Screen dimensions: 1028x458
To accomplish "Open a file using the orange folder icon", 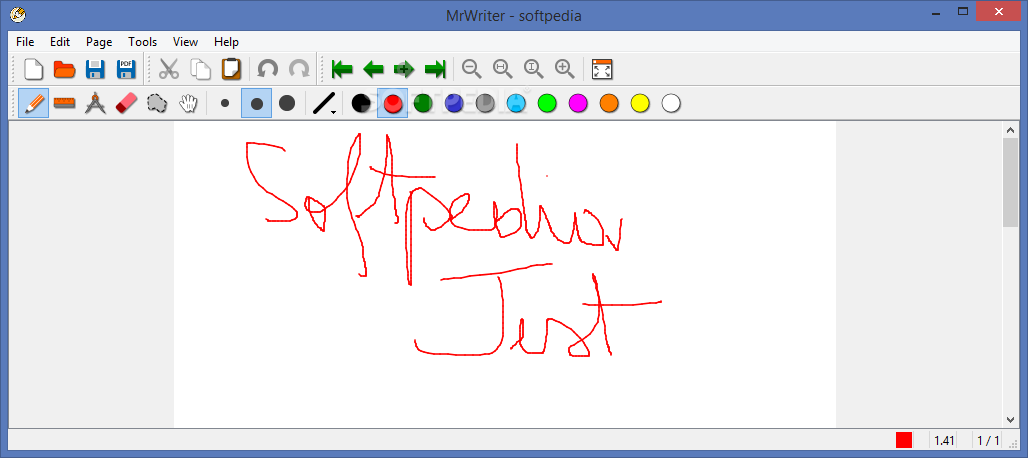I will [x=64, y=69].
